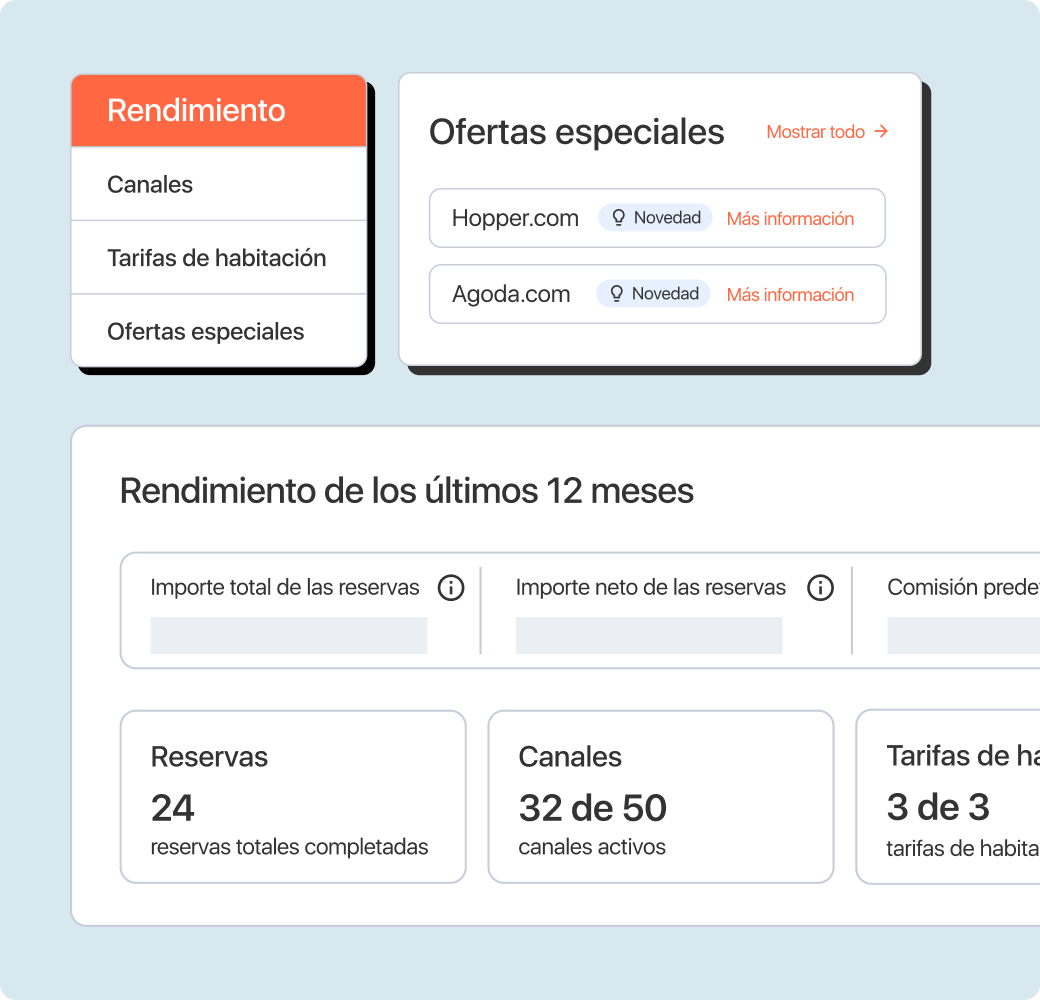The height and width of the screenshot is (1000, 1040).
Task: Click the Importe total de las reservas placeholder value
Action: tap(288, 635)
